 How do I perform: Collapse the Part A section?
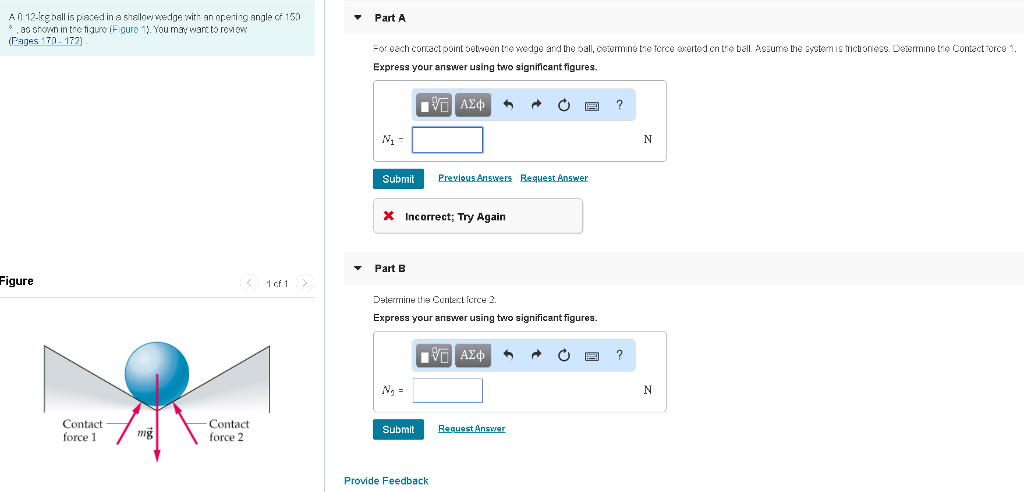coord(357,18)
